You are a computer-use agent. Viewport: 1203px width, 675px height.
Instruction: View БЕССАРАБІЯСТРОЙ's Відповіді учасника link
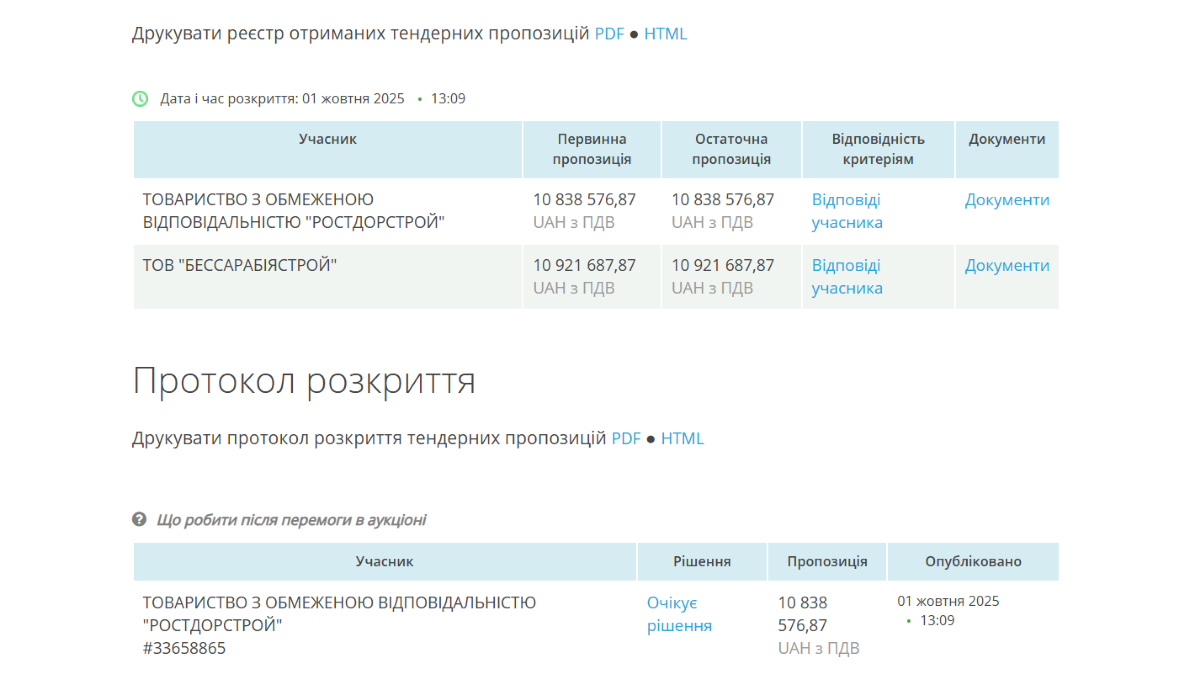coord(846,277)
